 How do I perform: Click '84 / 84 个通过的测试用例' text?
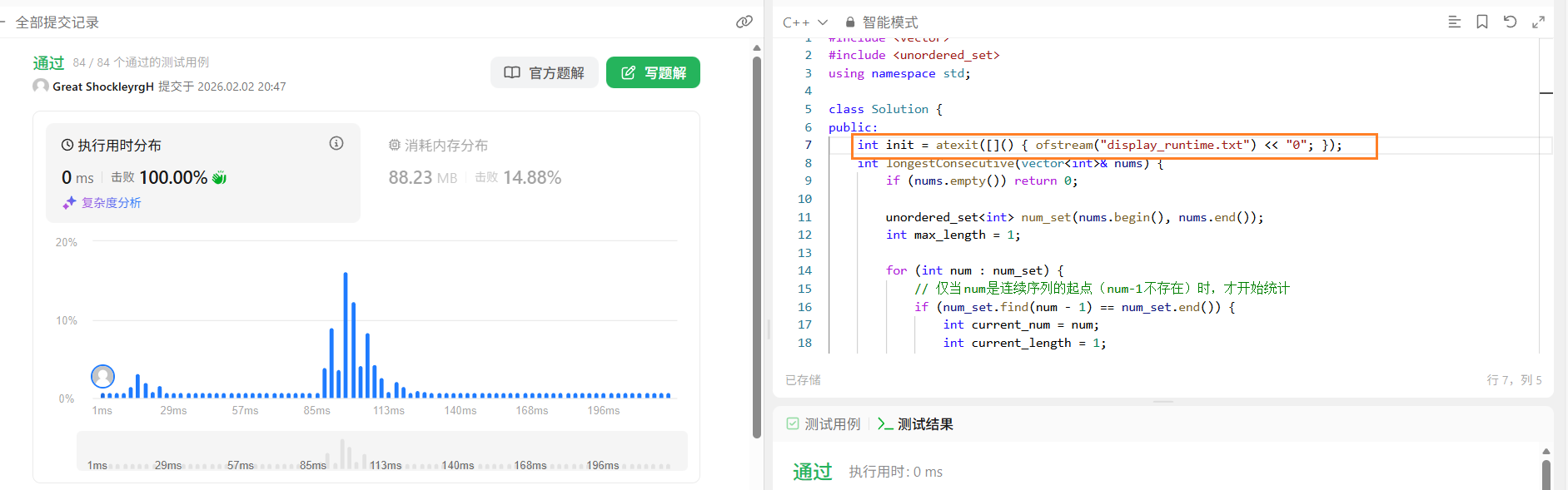tap(141, 62)
